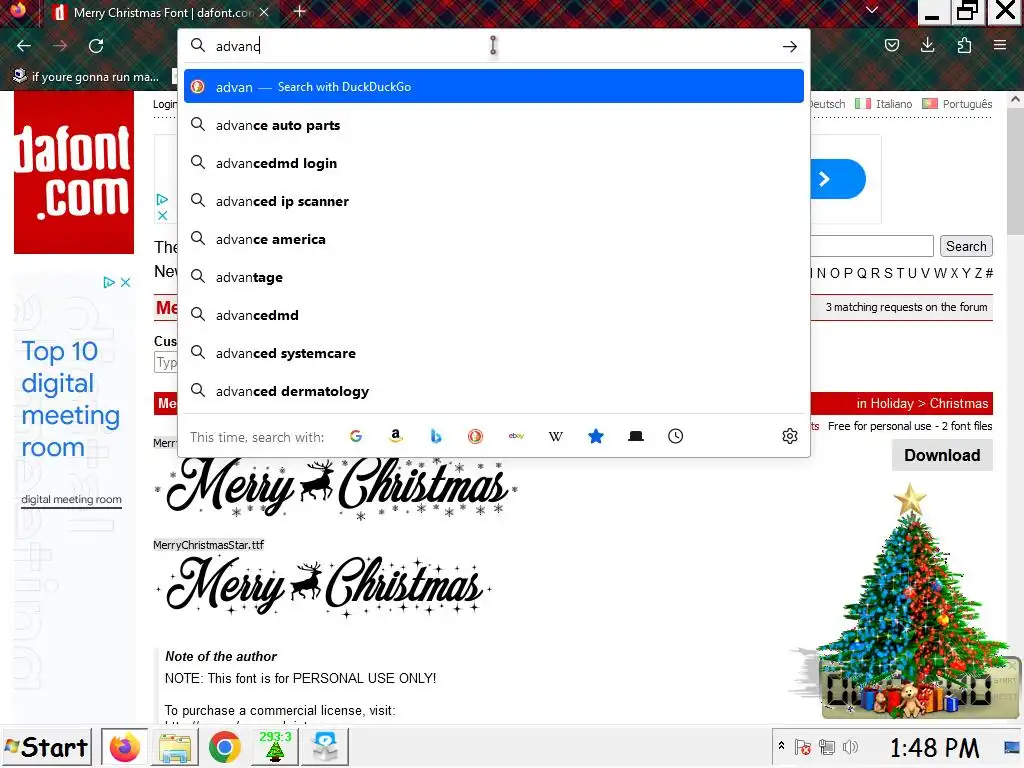
Task: Open Christmas tree countdown taskbar app
Action: click(275, 747)
